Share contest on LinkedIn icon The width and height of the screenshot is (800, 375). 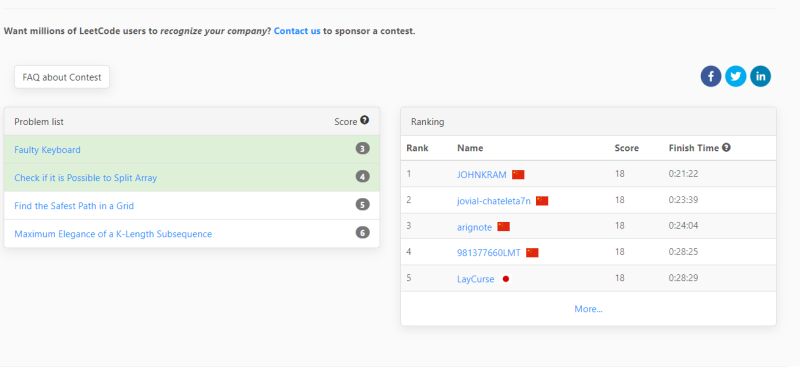point(761,77)
